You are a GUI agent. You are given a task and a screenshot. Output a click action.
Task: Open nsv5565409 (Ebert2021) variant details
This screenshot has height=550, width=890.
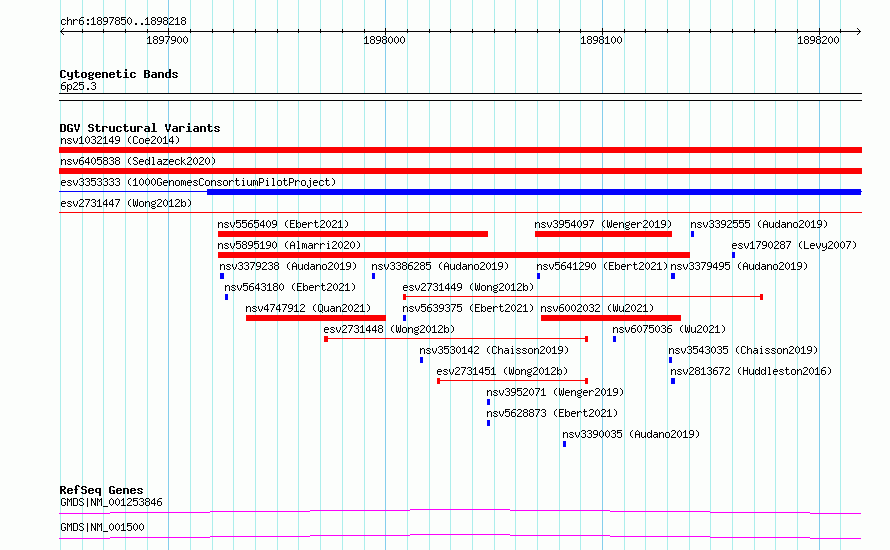pyautogui.click(x=283, y=224)
